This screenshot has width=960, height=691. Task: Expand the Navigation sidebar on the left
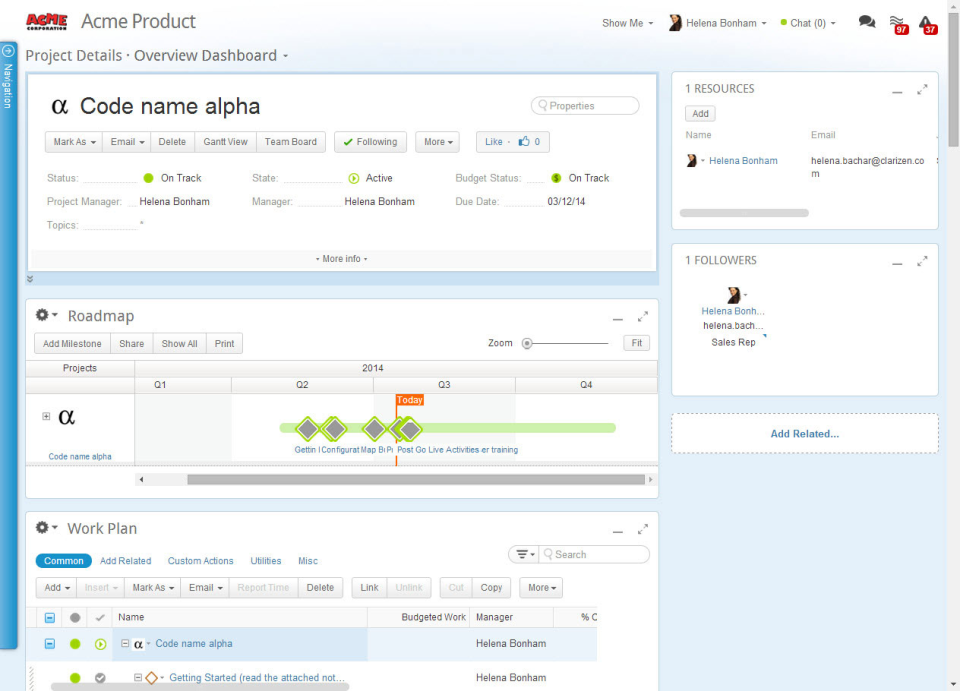9,48
